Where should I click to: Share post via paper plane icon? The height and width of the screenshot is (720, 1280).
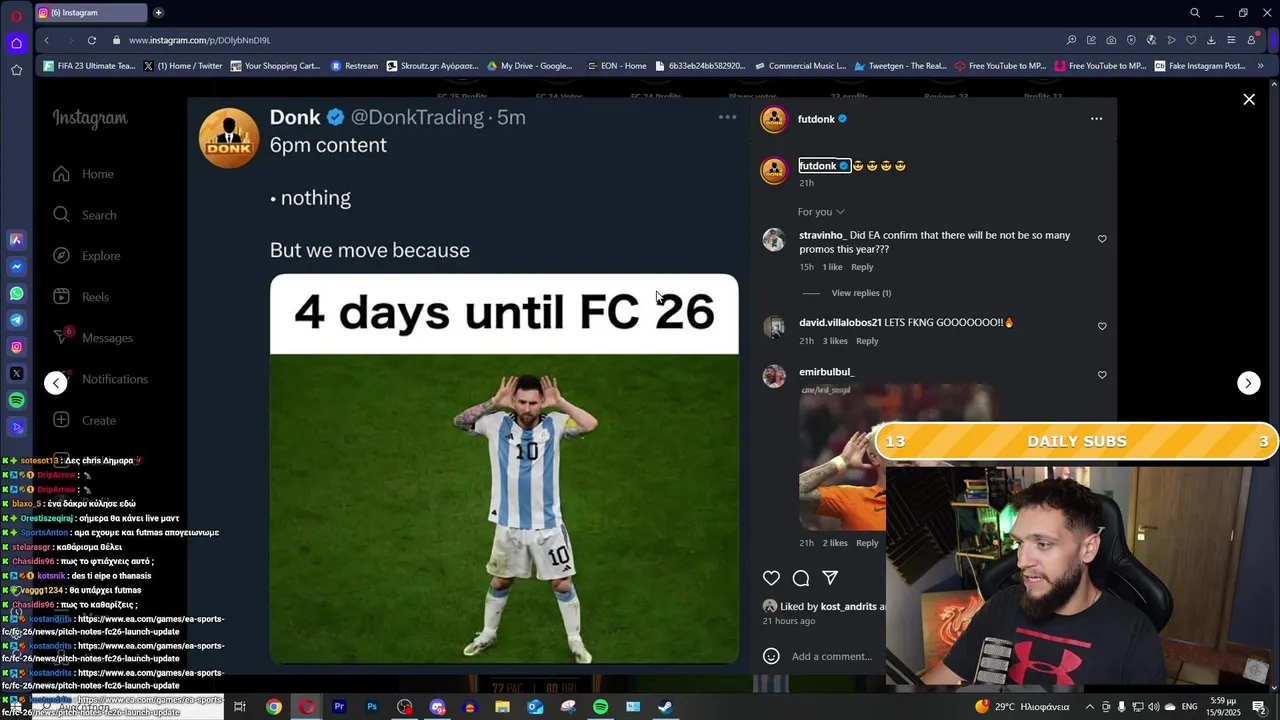pyautogui.click(x=830, y=578)
